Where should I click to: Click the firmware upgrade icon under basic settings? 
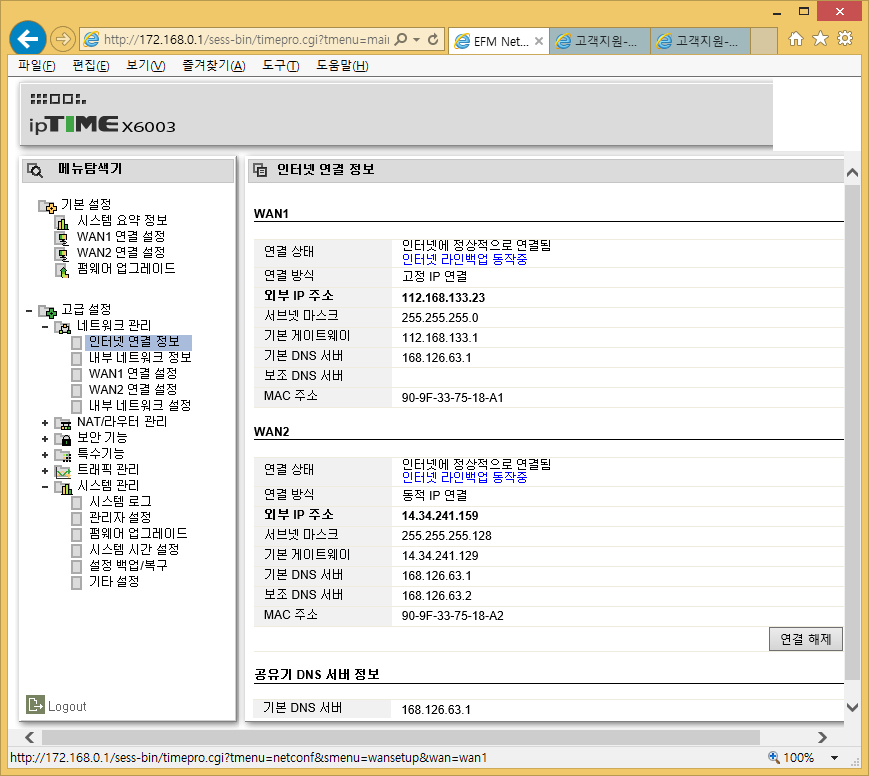(62, 270)
